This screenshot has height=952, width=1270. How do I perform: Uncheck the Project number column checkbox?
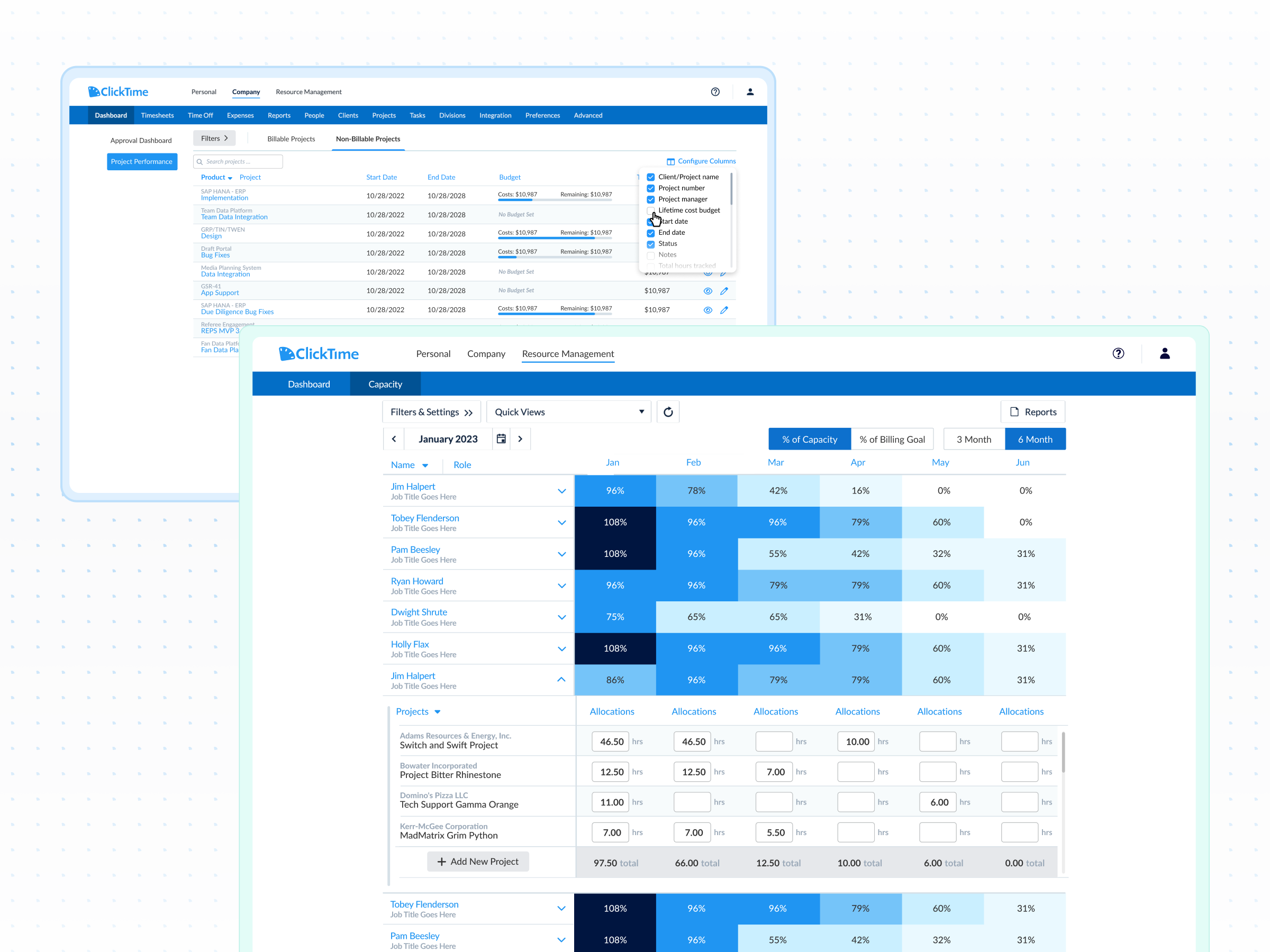click(x=650, y=188)
